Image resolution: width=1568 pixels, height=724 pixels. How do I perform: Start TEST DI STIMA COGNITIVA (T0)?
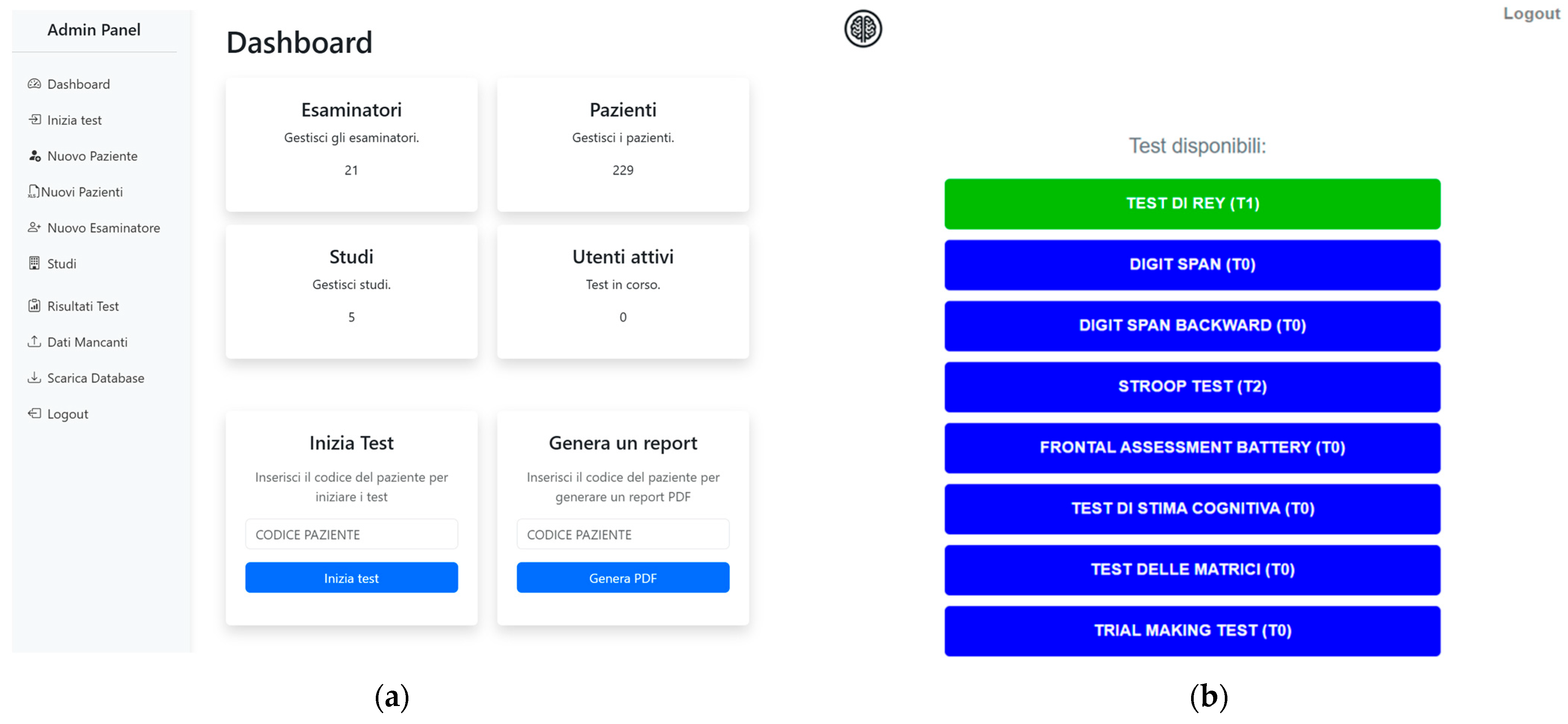click(x=1192, y=509)
